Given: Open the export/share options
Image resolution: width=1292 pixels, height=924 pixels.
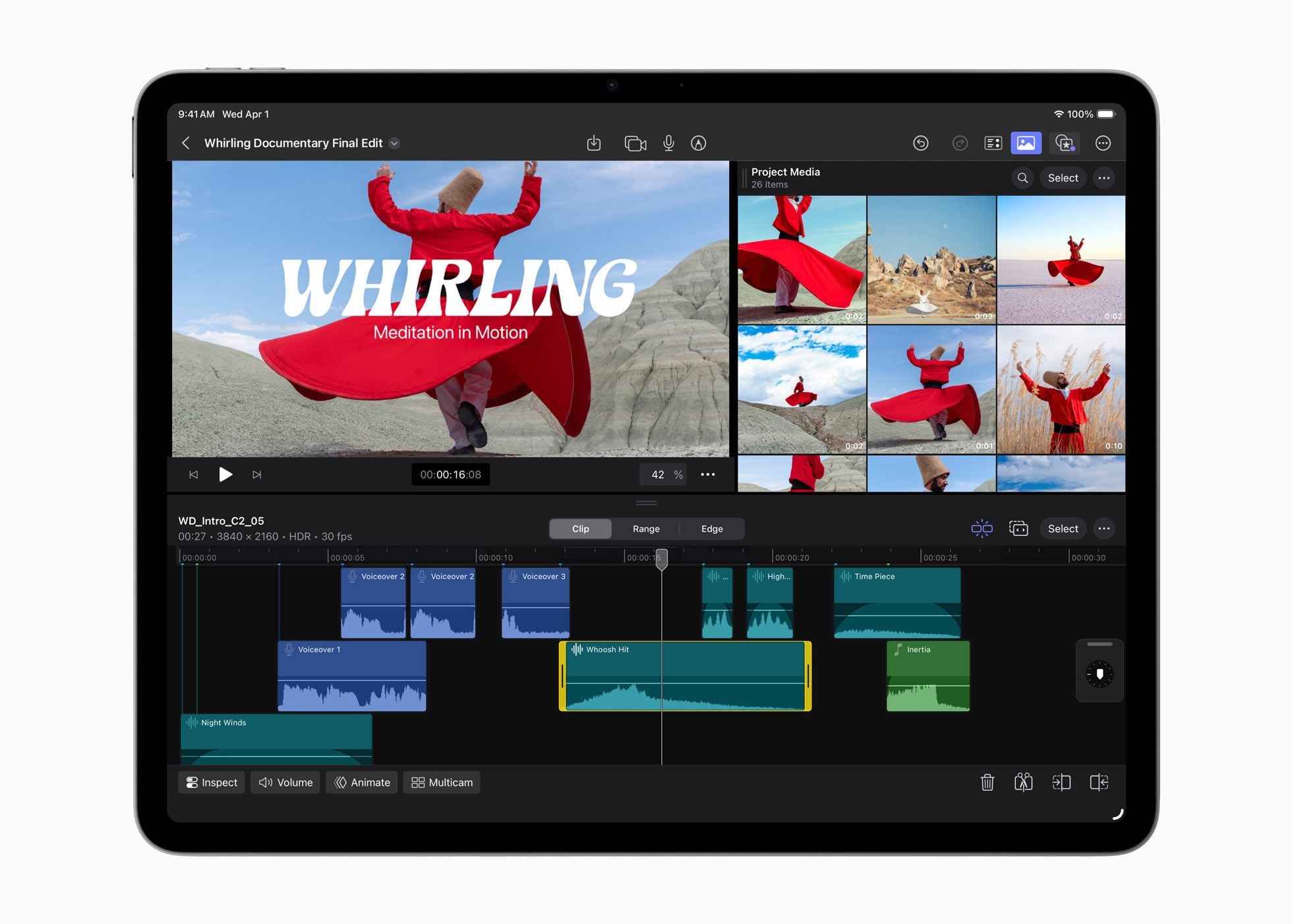Looking at the screenshot, I should coord(595,143).
